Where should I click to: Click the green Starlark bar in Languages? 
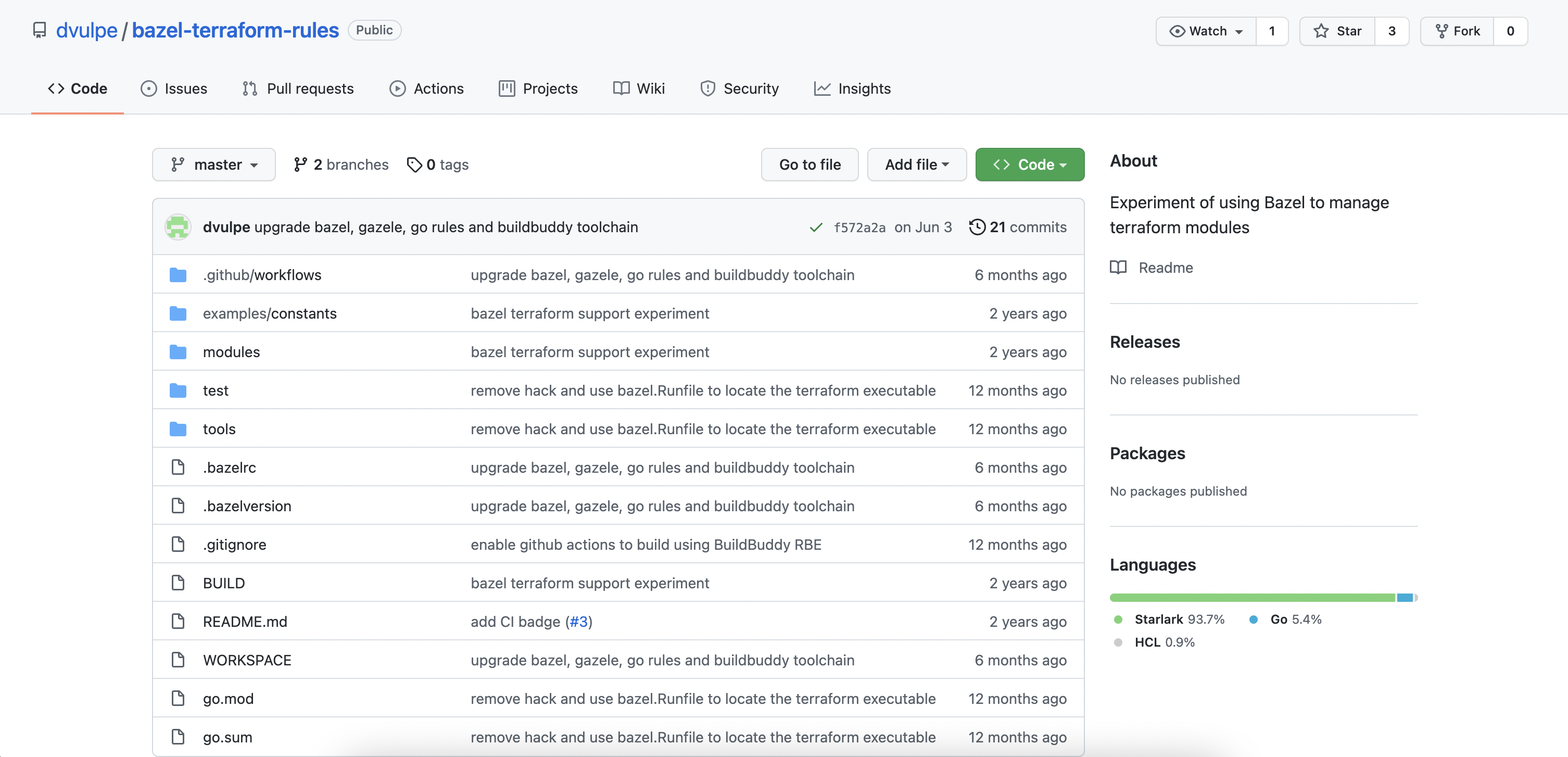pyautogui.click(x=1251, y=598)
